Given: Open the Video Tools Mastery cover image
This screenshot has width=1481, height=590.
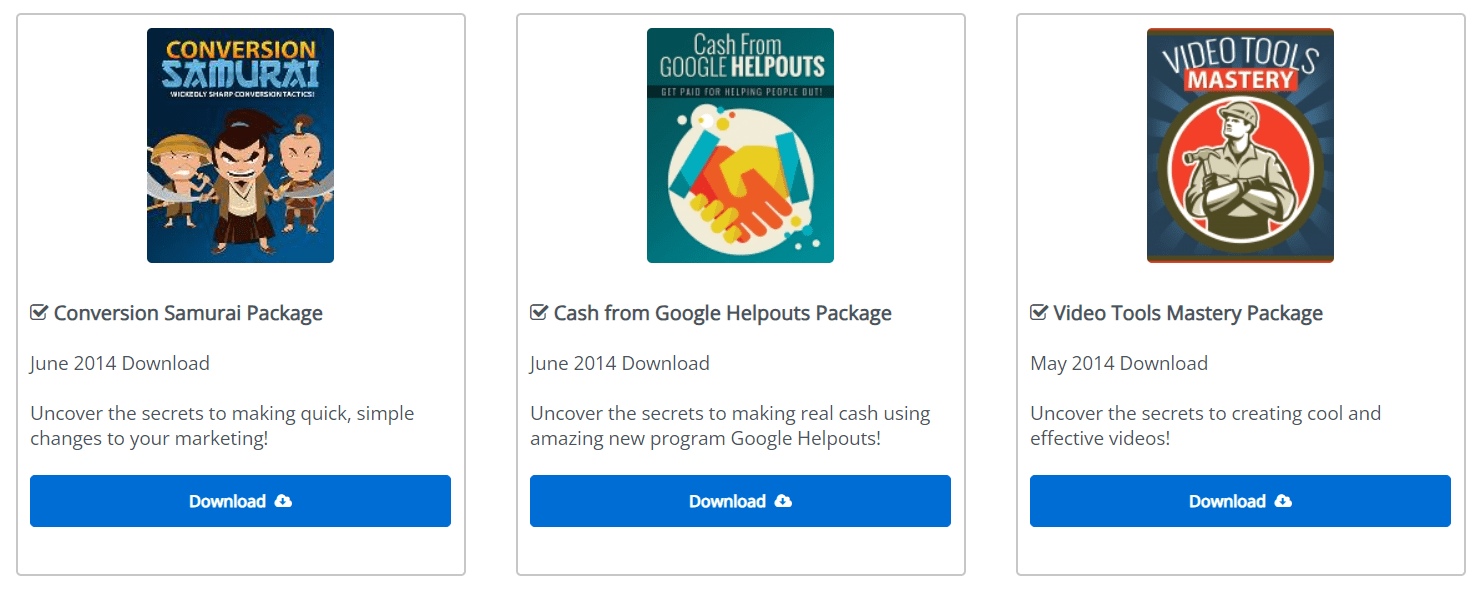Looking at the screenshot, I should click(1240, 145).
